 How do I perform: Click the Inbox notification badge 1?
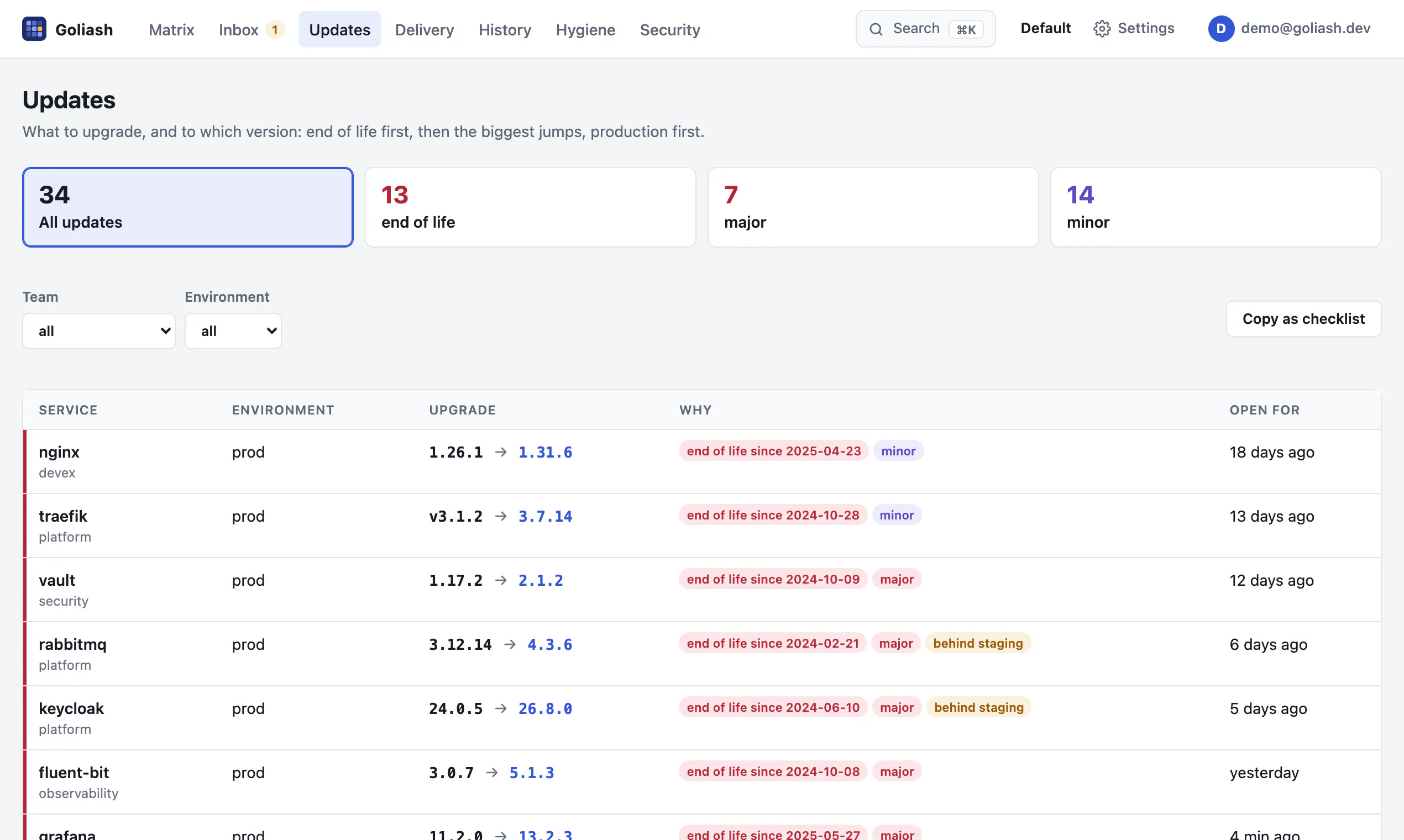[x=275, y=29]
